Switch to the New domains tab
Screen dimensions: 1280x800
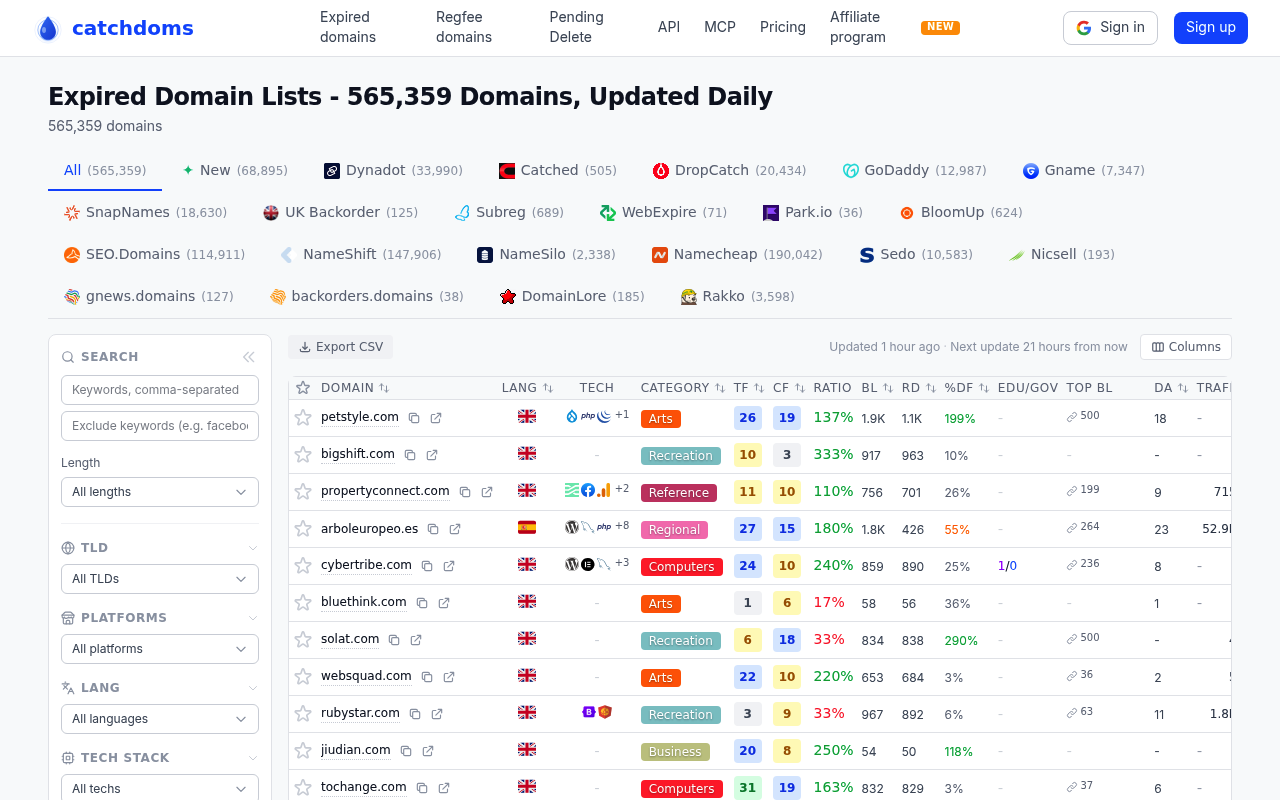(x=235, y=170)
